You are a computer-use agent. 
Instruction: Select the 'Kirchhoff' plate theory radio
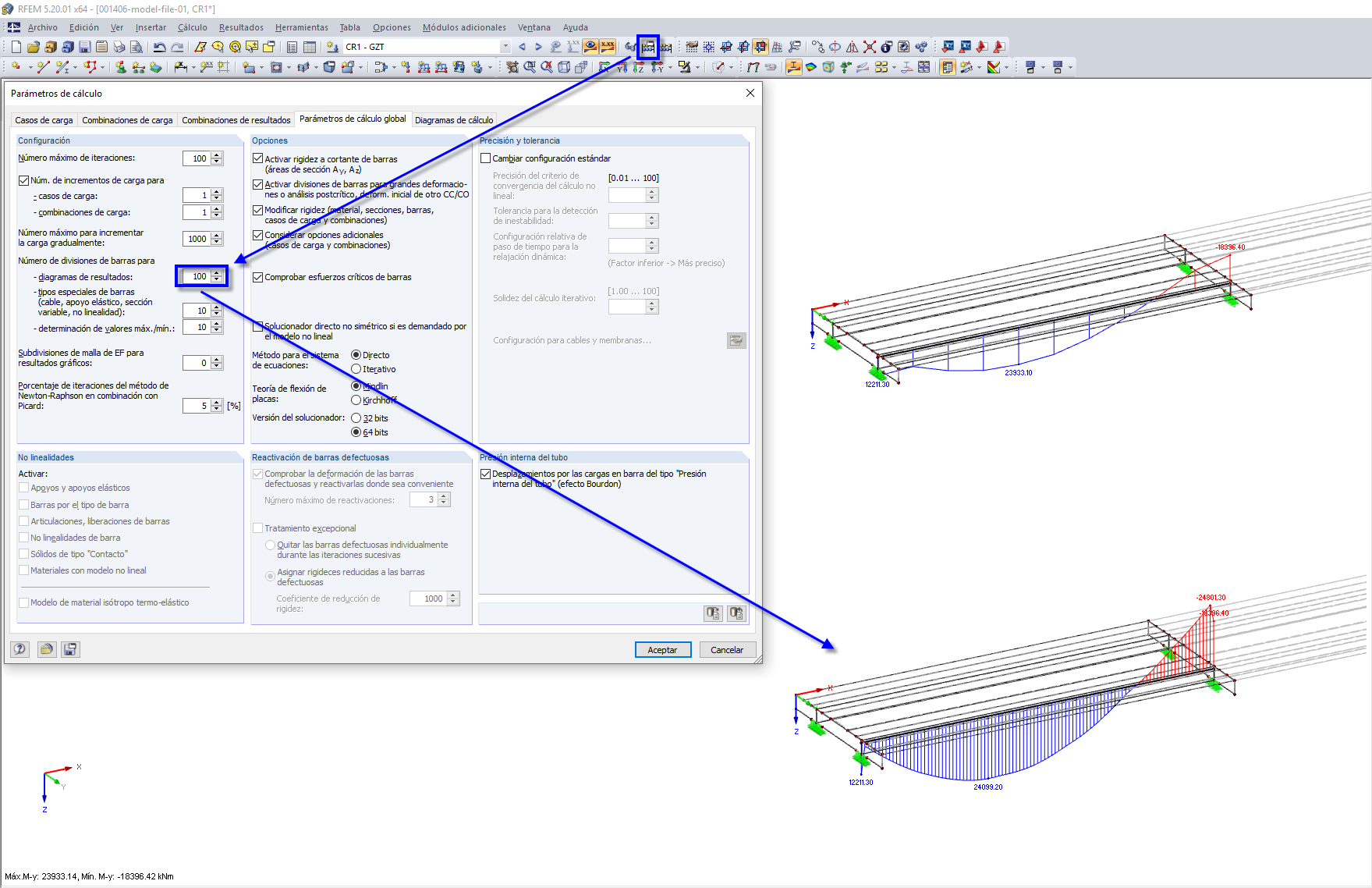coord(356,400)
